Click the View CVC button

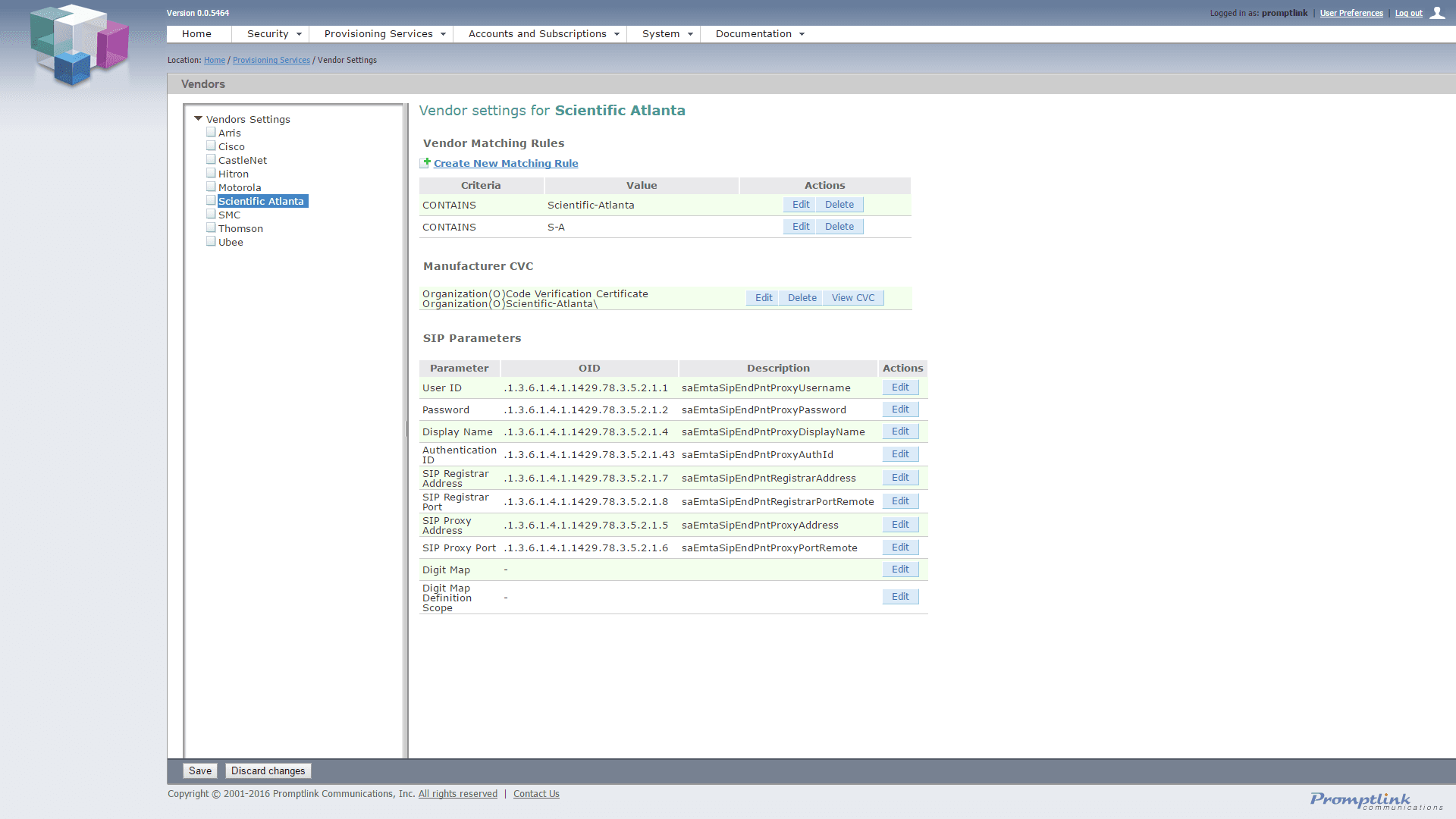(853, 298)
